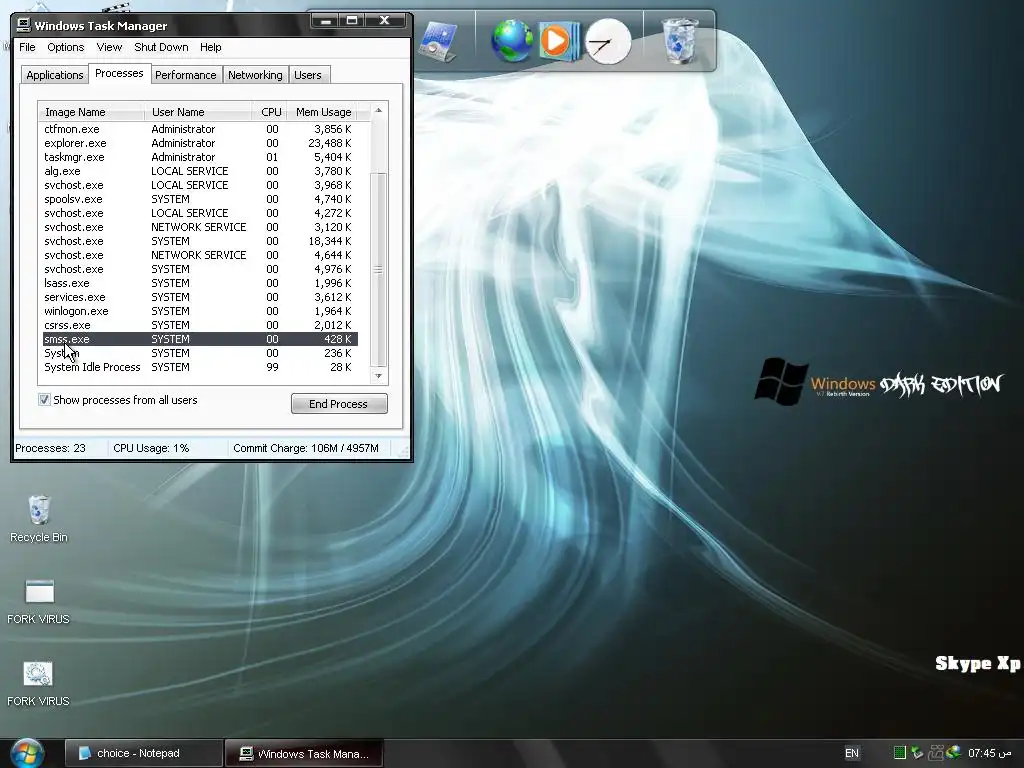Select svchost.exe row using 4,272 K
The width and height of the screenshot is (1024, 768).
[x=200, y=213]
